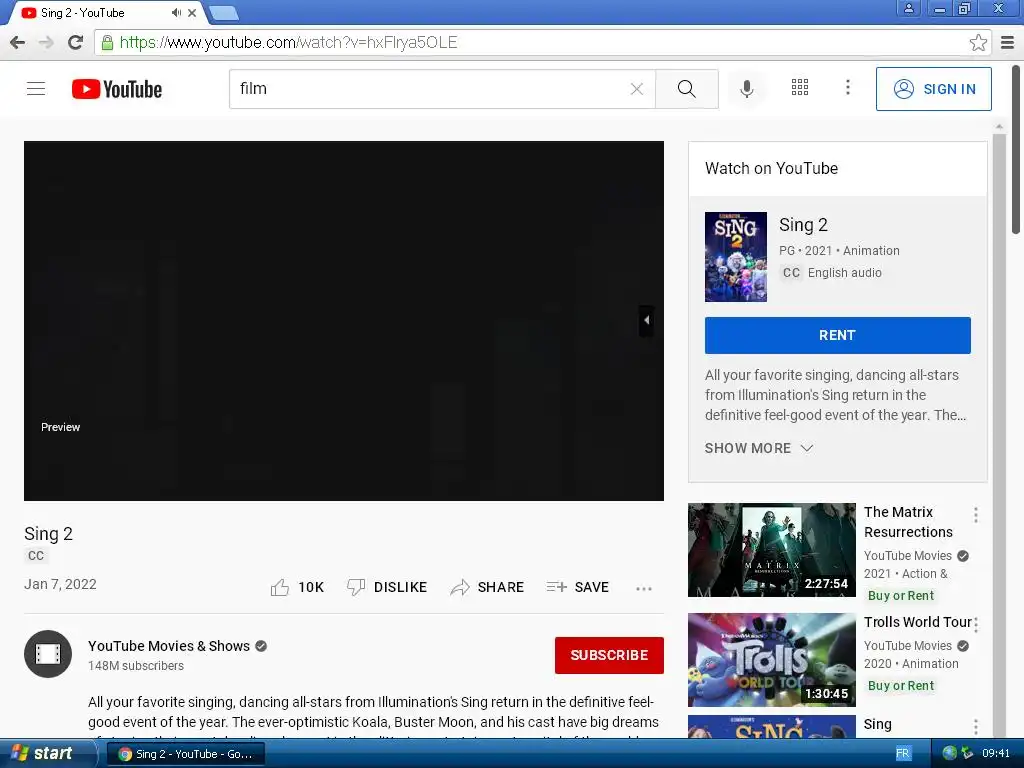Click the RENT button
This screenshot has height=768, width=1024.
838,335
